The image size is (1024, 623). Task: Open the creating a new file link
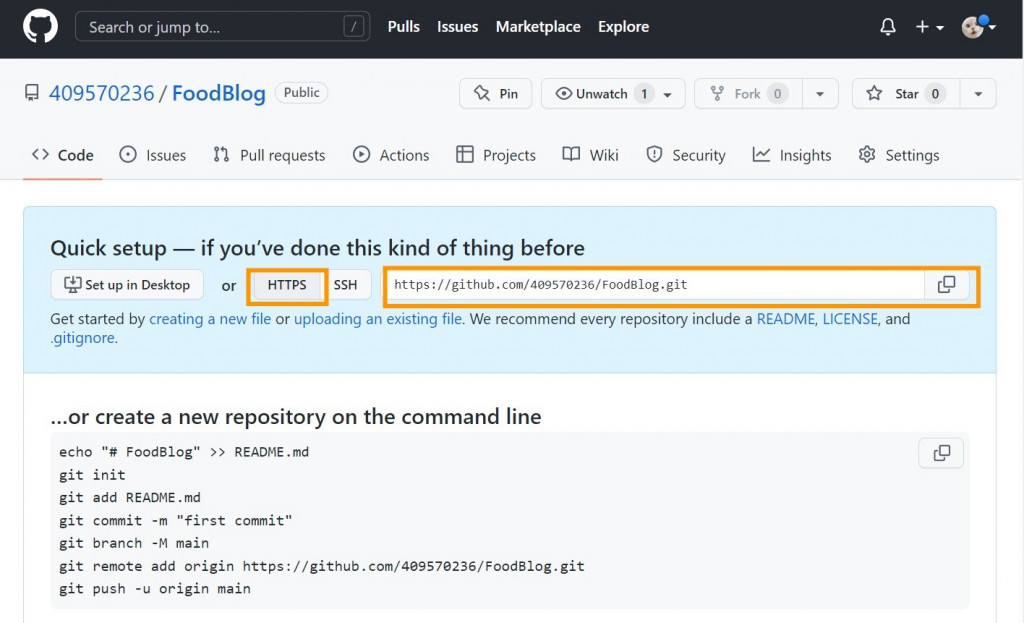(x=210, y=319)
